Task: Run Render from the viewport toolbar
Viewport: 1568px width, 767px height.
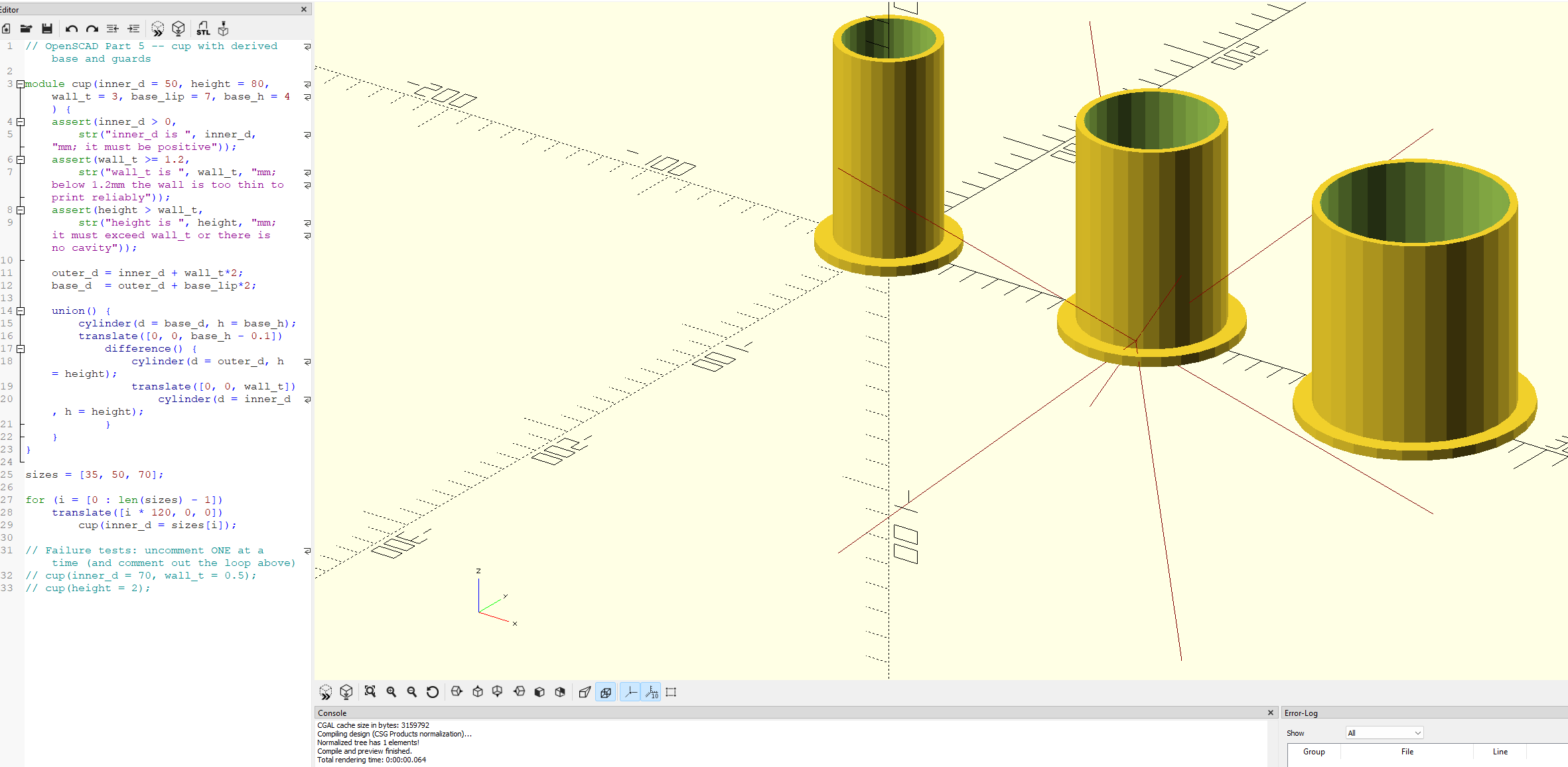Action: pyautogui.click(x=346, y=692)
